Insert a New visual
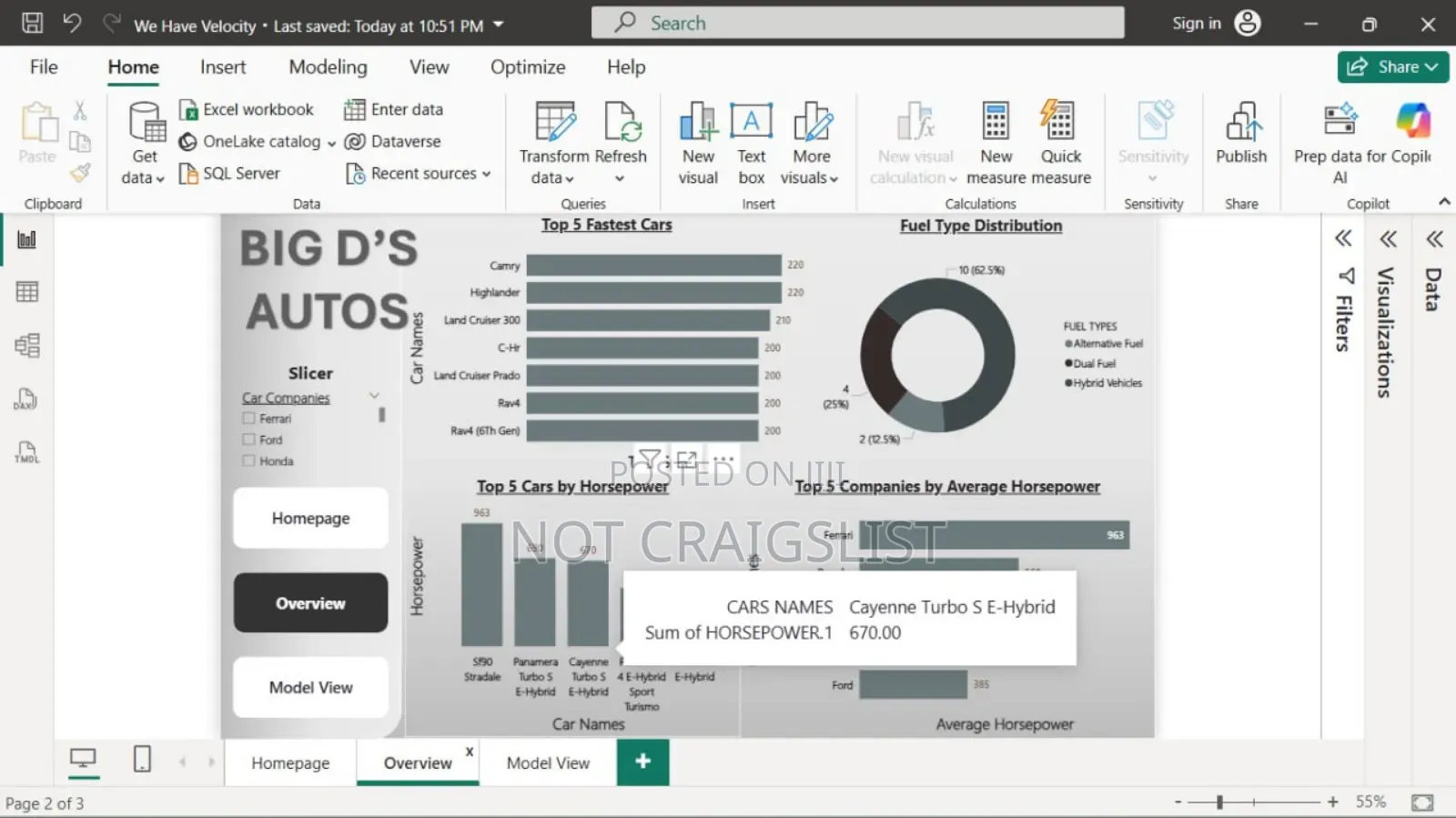Viewport: 1456px width, 818px height. click(x=698, y=143)
